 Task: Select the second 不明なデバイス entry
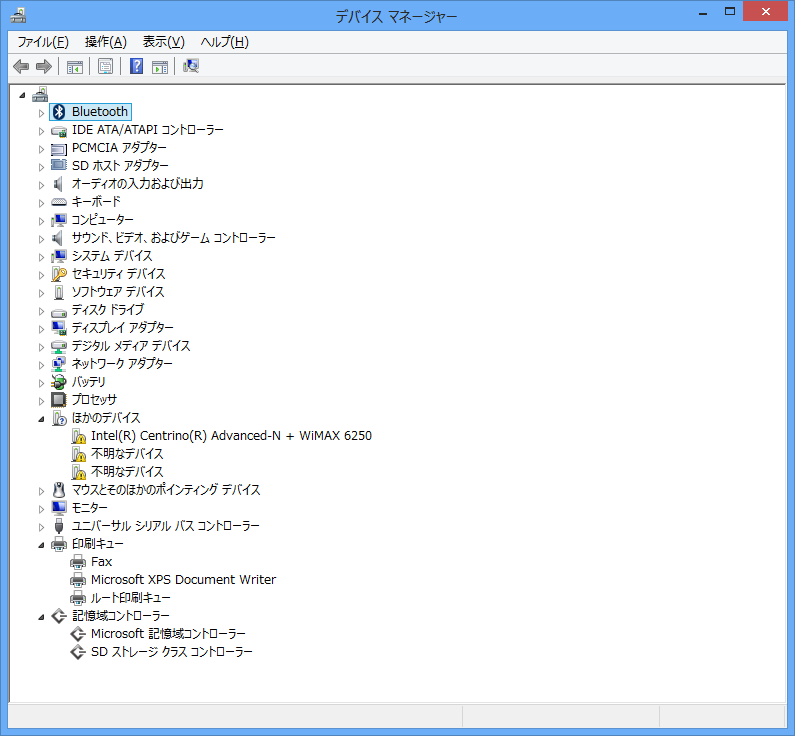(x=127, y=472)
